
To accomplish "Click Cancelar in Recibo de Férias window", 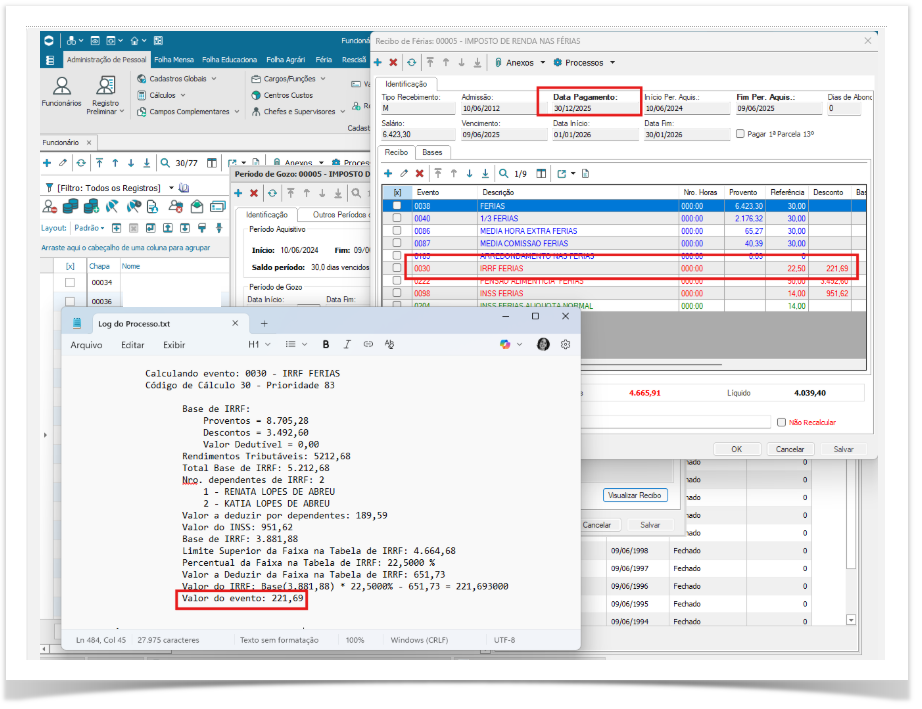I will pos(790,449).
